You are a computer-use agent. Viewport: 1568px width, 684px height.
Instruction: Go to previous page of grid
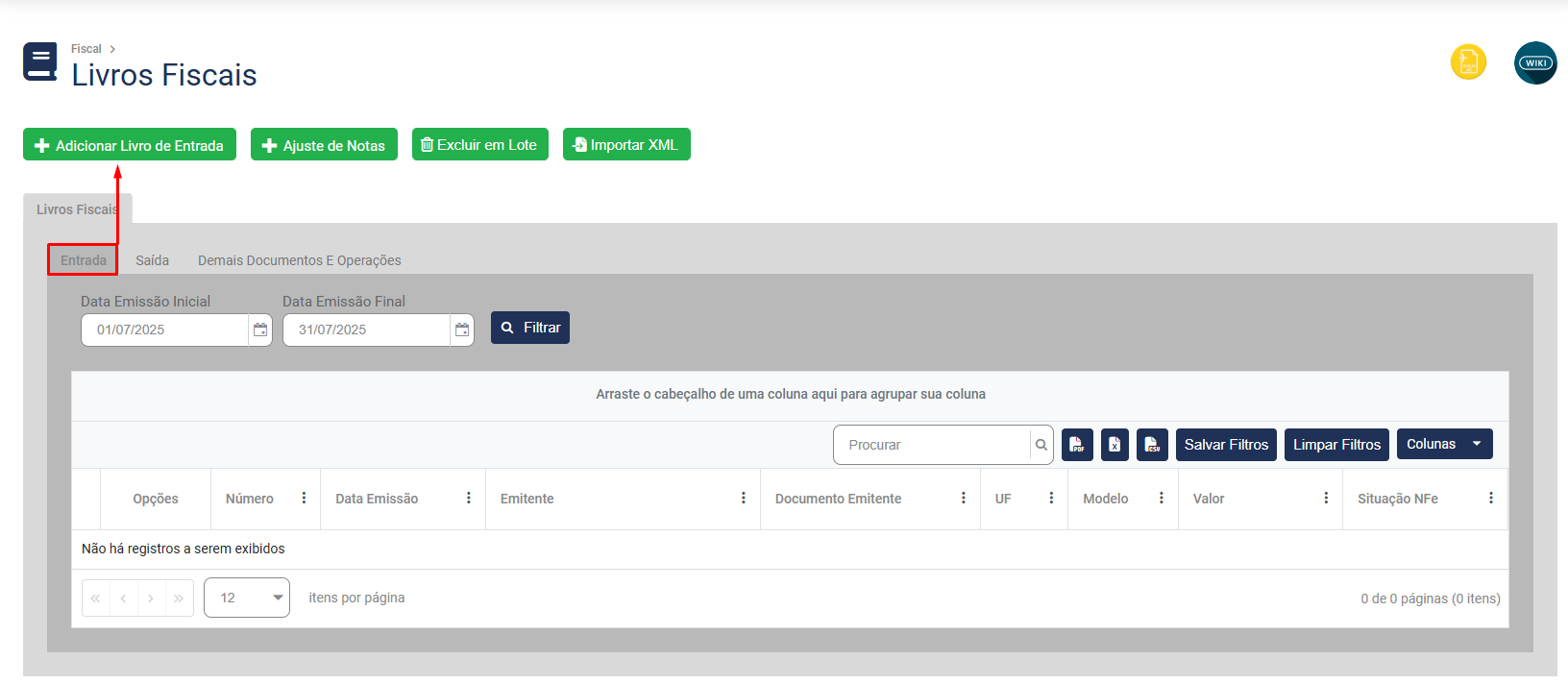[x=123, y=598]
